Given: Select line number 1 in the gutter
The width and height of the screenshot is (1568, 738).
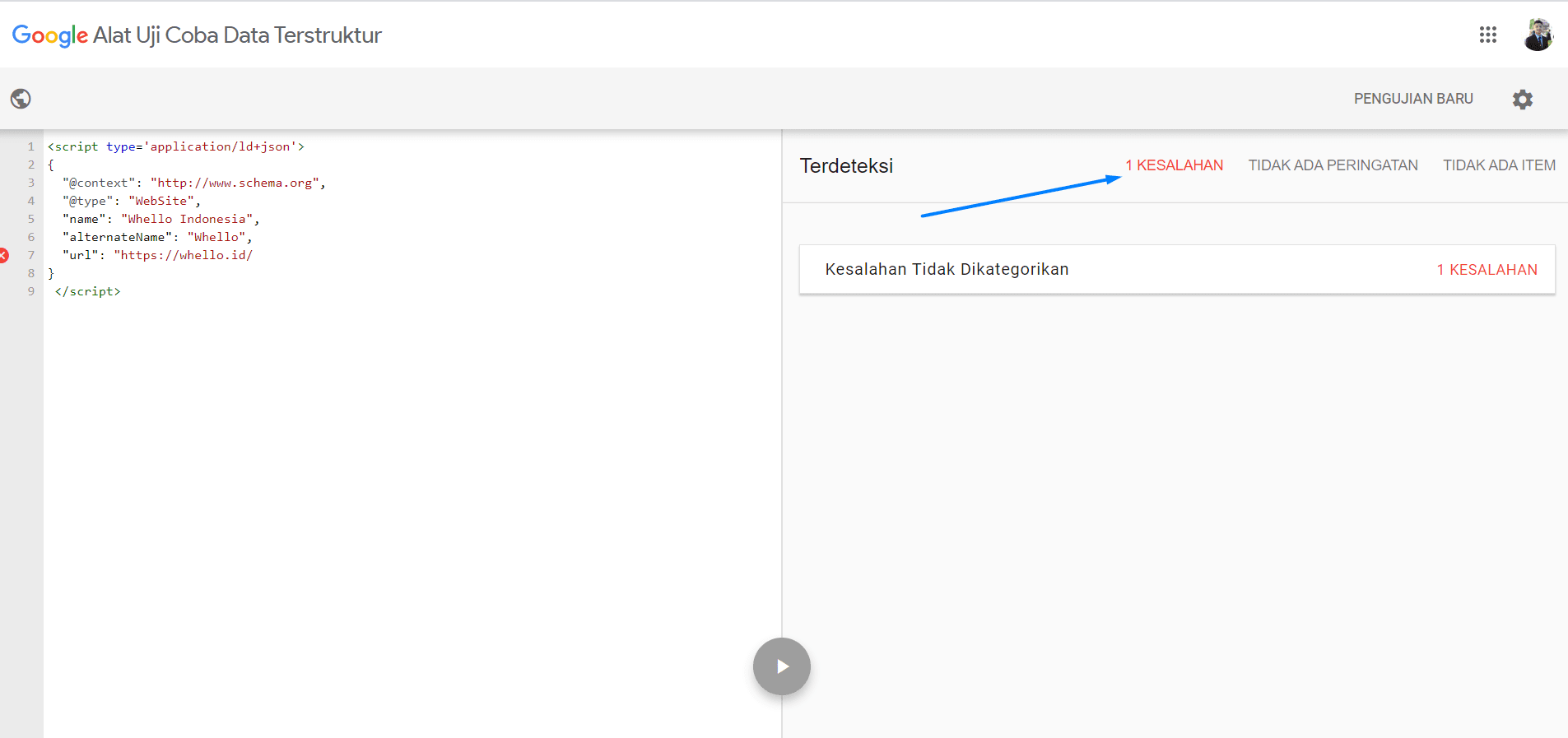Looking at the screenshot, I should point(31,146).
